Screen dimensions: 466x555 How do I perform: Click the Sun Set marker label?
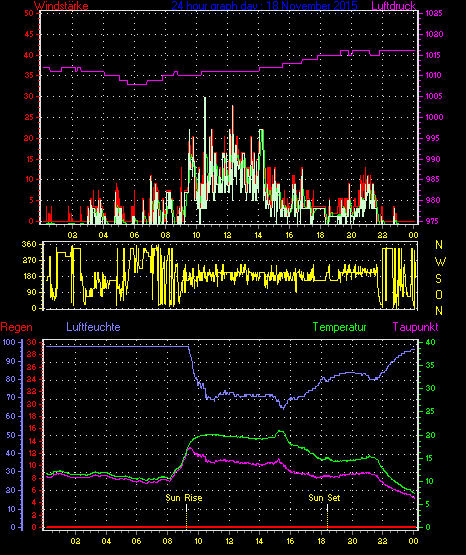pyautogui.click(x=324, y=498)
